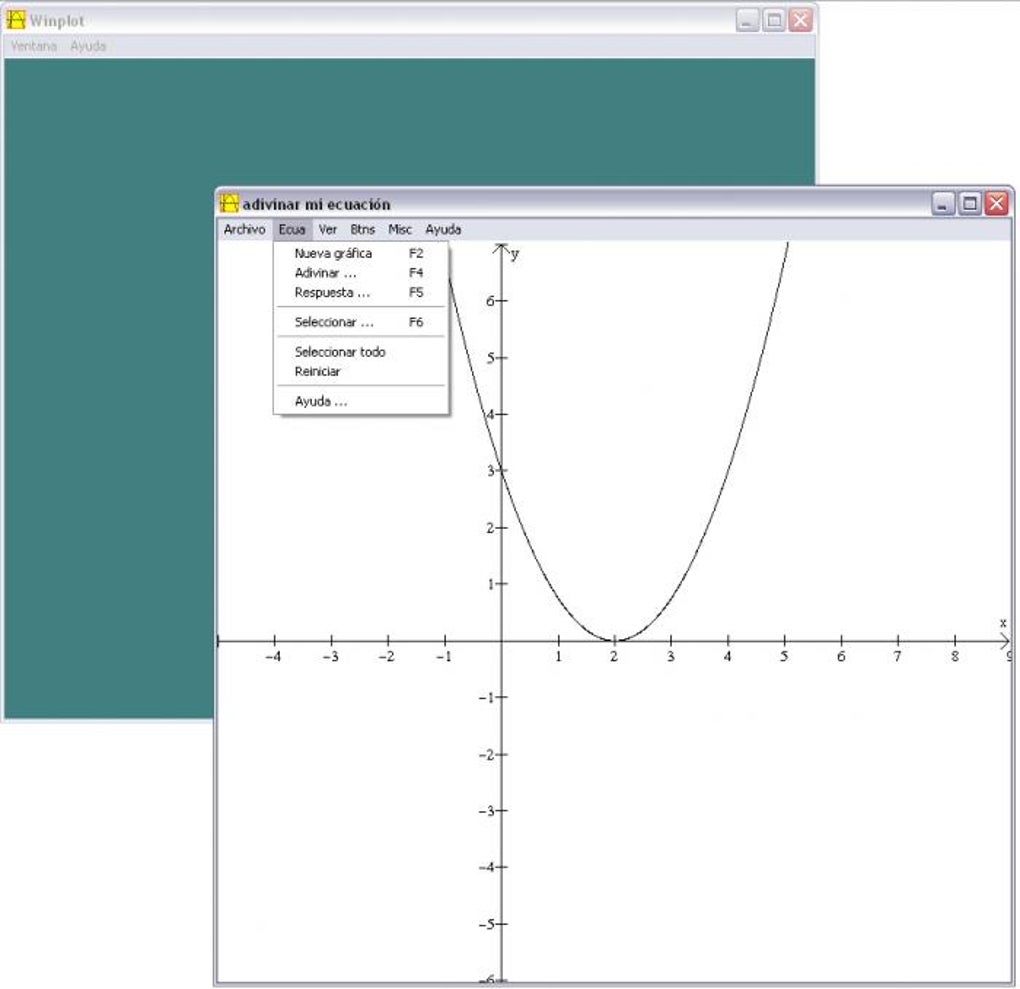Click the y-axis tick label -3

pyautogui.click(x=486, y=811)
